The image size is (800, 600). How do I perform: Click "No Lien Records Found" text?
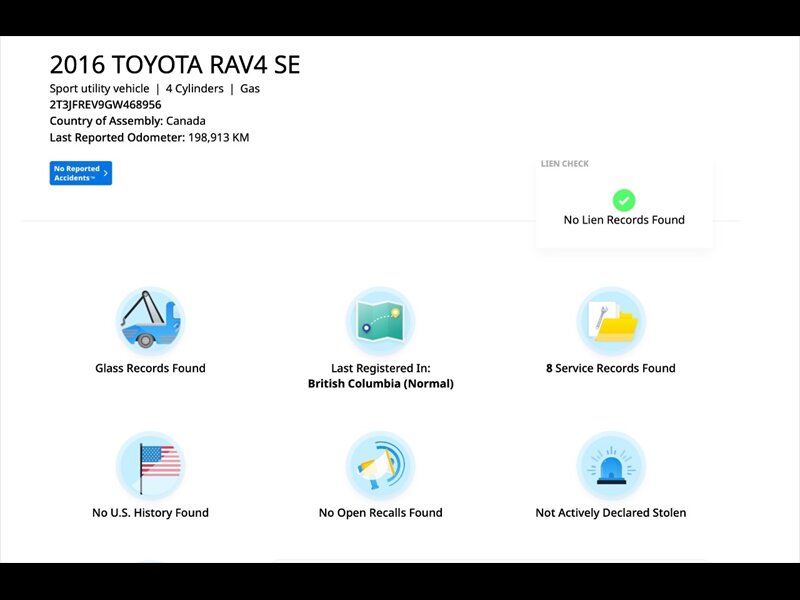tap(624, 220)
